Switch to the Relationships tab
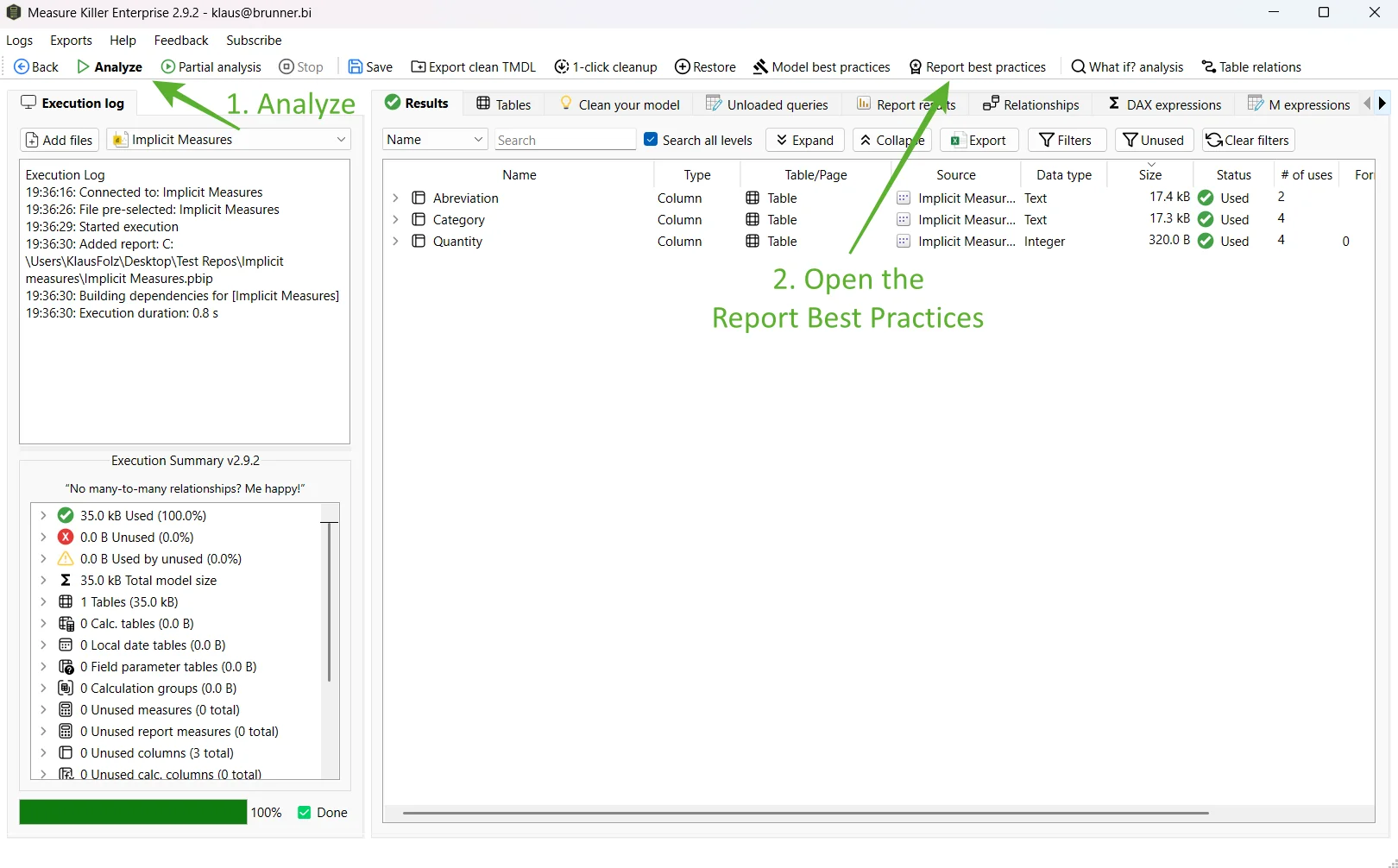Screen dimensions: 1398x868 click(1031, 104)
